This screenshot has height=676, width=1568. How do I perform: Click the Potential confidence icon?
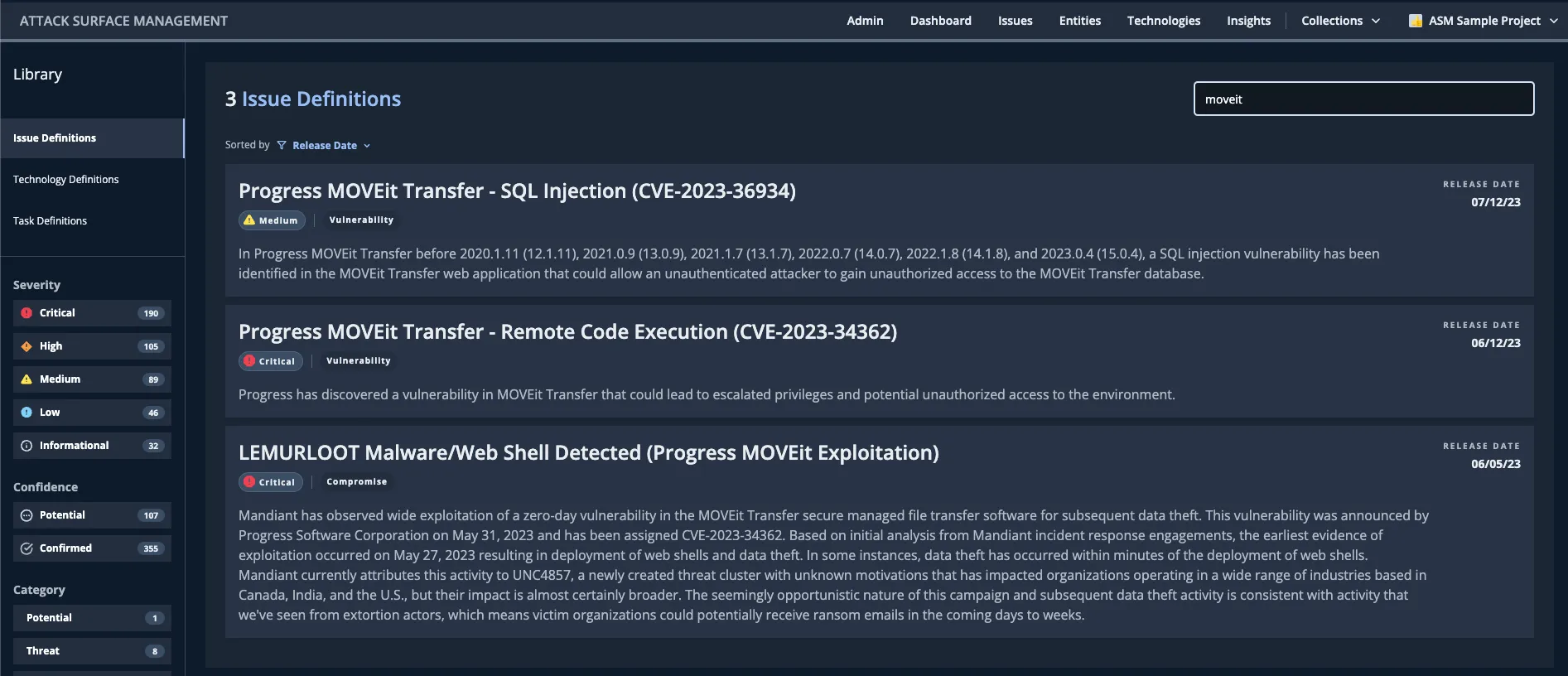(x=27, y=515)
